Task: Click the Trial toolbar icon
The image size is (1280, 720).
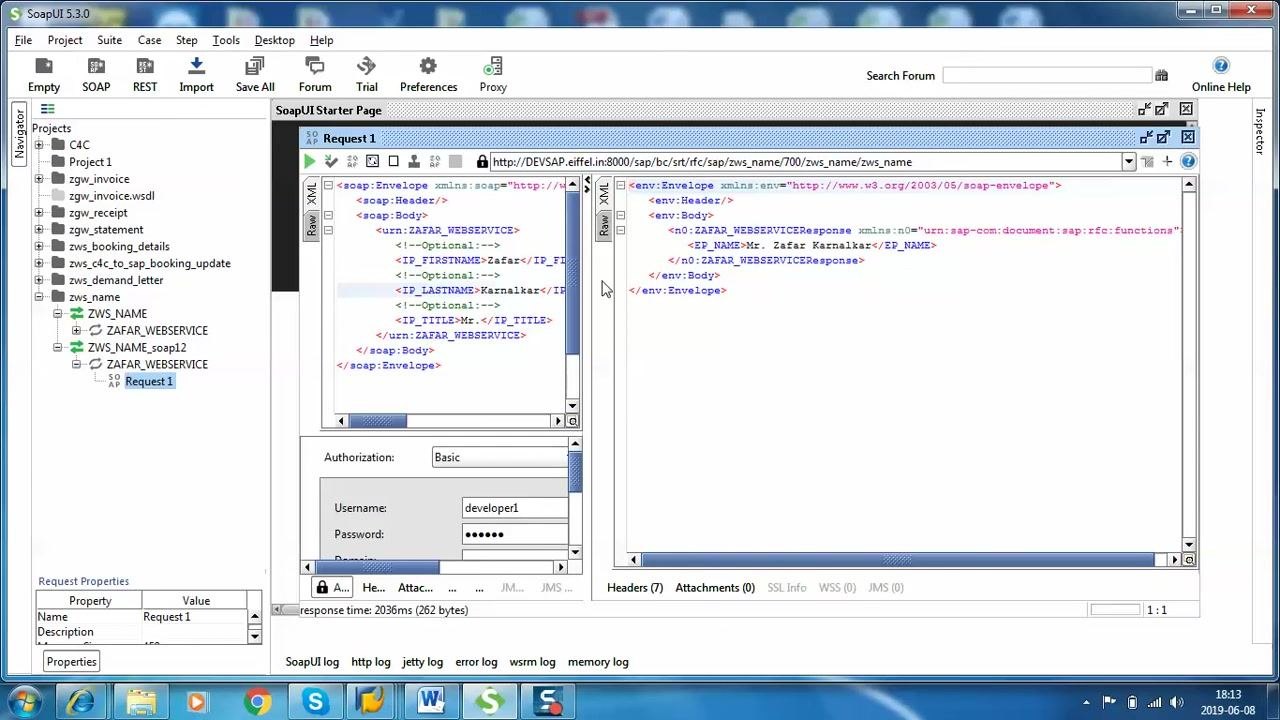Action: click(367, 75)
